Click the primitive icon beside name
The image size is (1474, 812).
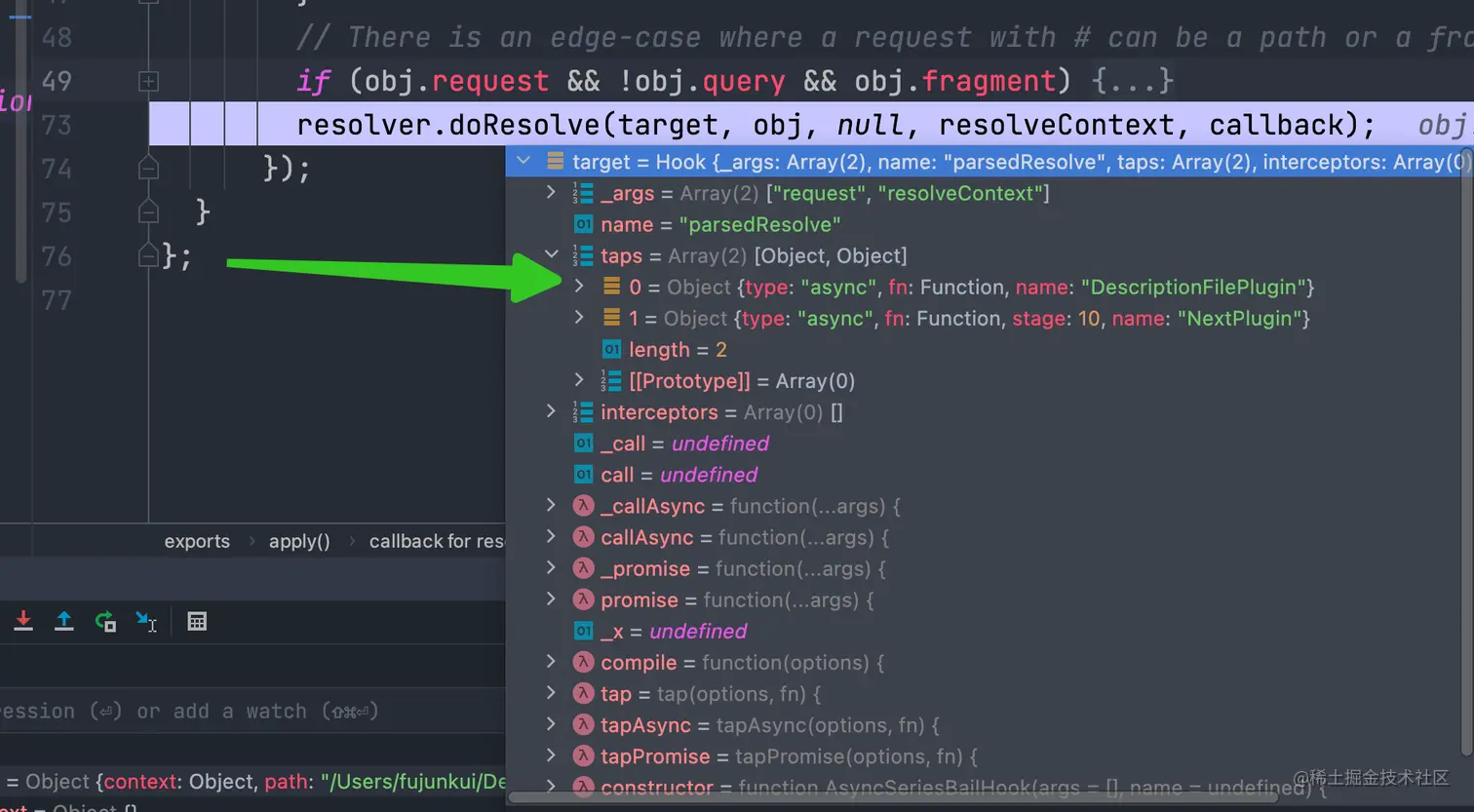pos(583,224)
